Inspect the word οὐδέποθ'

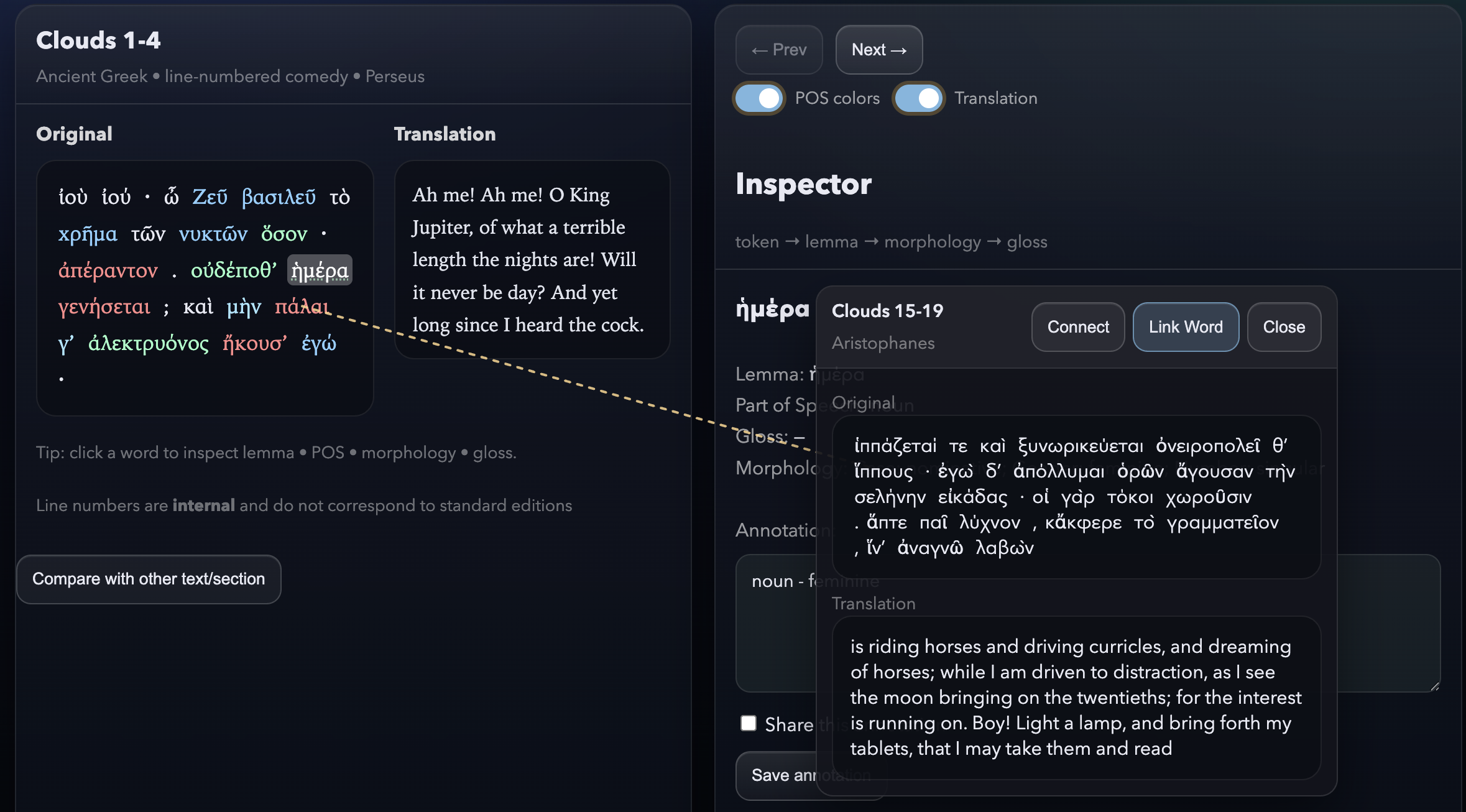pos(233,270)
